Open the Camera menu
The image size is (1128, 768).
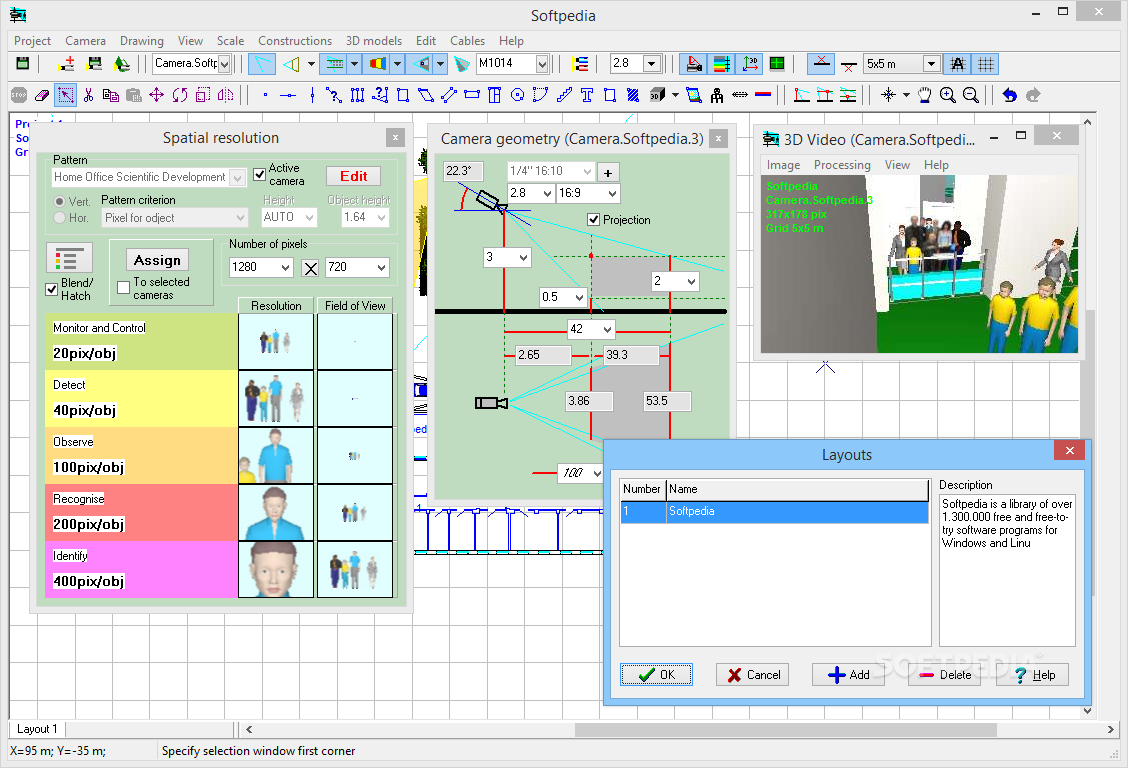click(85, 41)
